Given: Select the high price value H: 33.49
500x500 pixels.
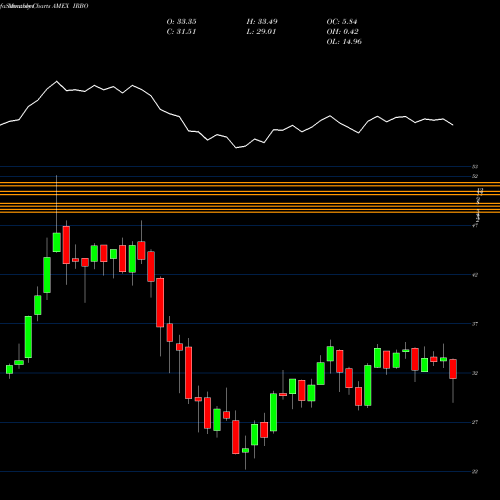Looking at the screenshot, I should click(262, 22).
